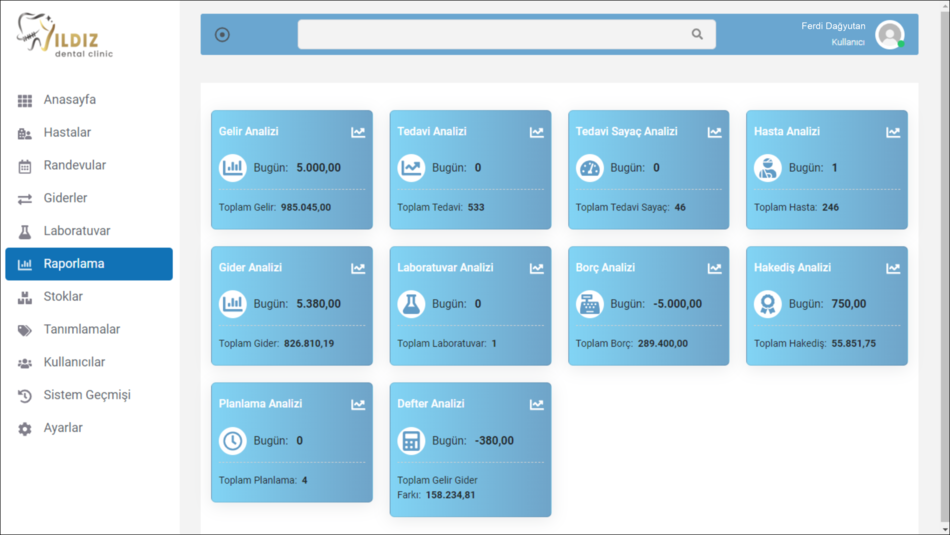Open Ayarlar settings from the sidebar
Viewport: 950px width, 535px height.
[x=63, y=428]
